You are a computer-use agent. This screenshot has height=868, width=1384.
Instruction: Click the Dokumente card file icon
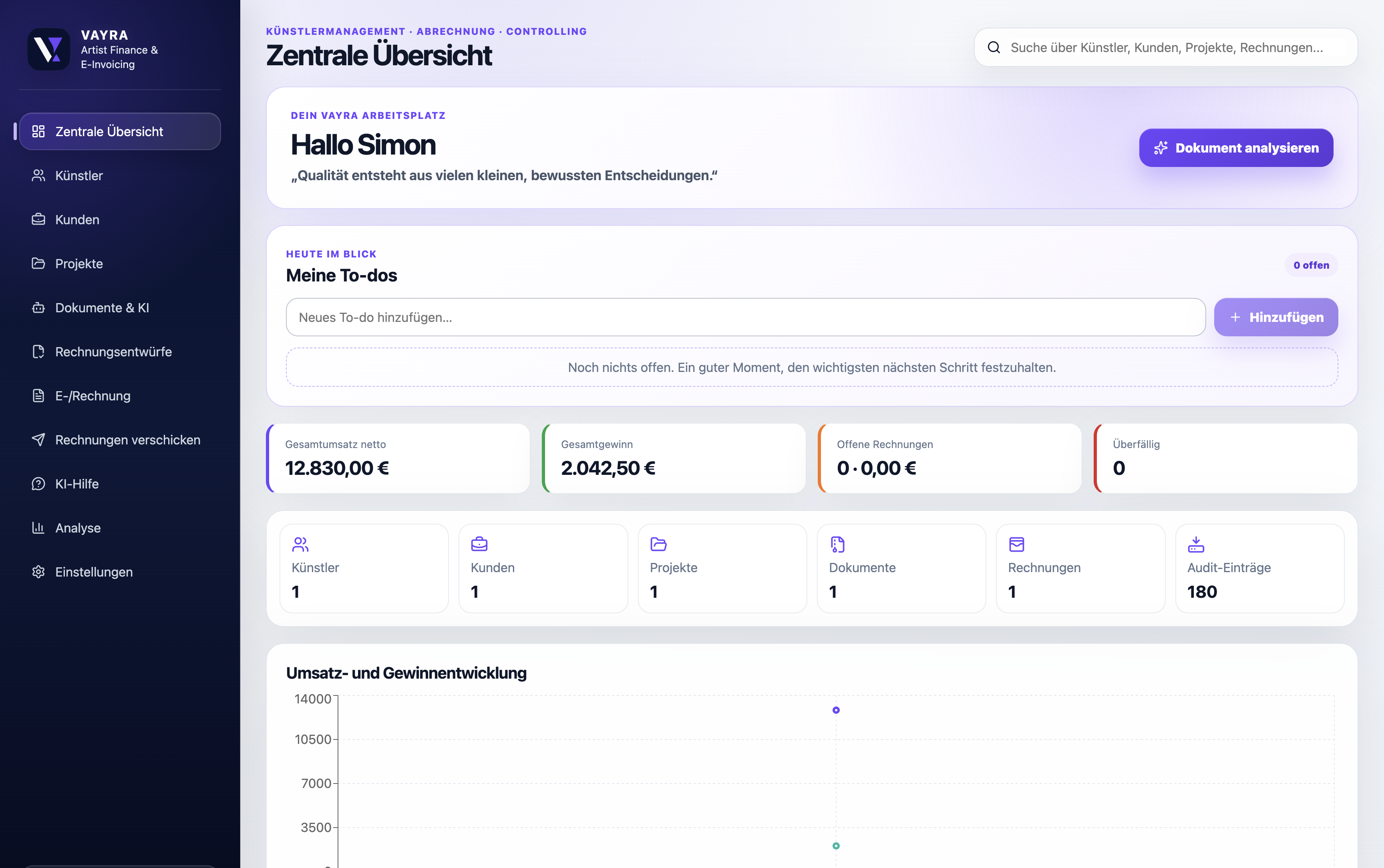(x=837, y=544)
